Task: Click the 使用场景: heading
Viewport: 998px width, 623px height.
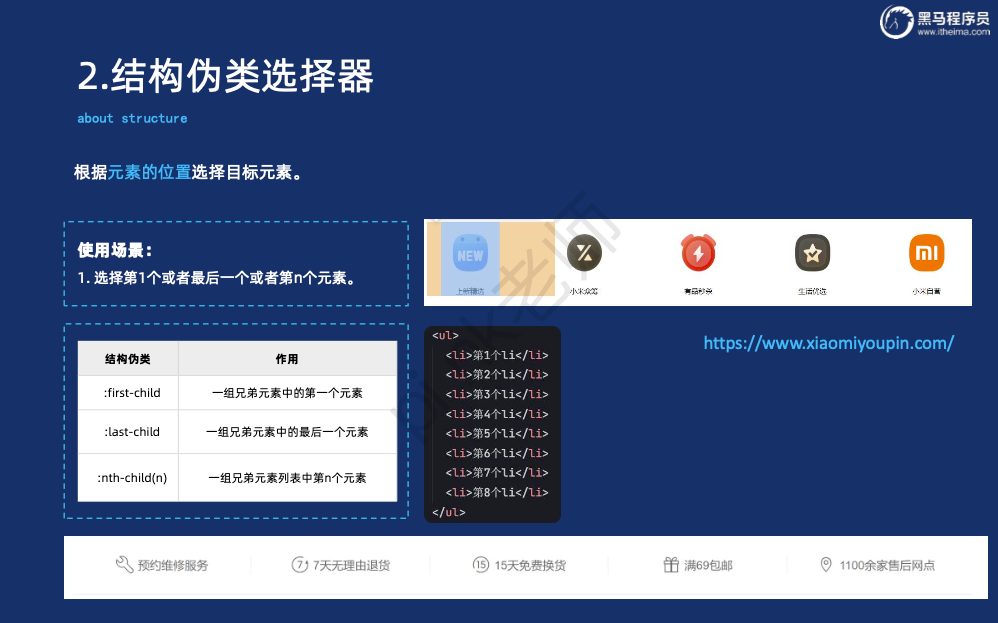Action: 115,250
